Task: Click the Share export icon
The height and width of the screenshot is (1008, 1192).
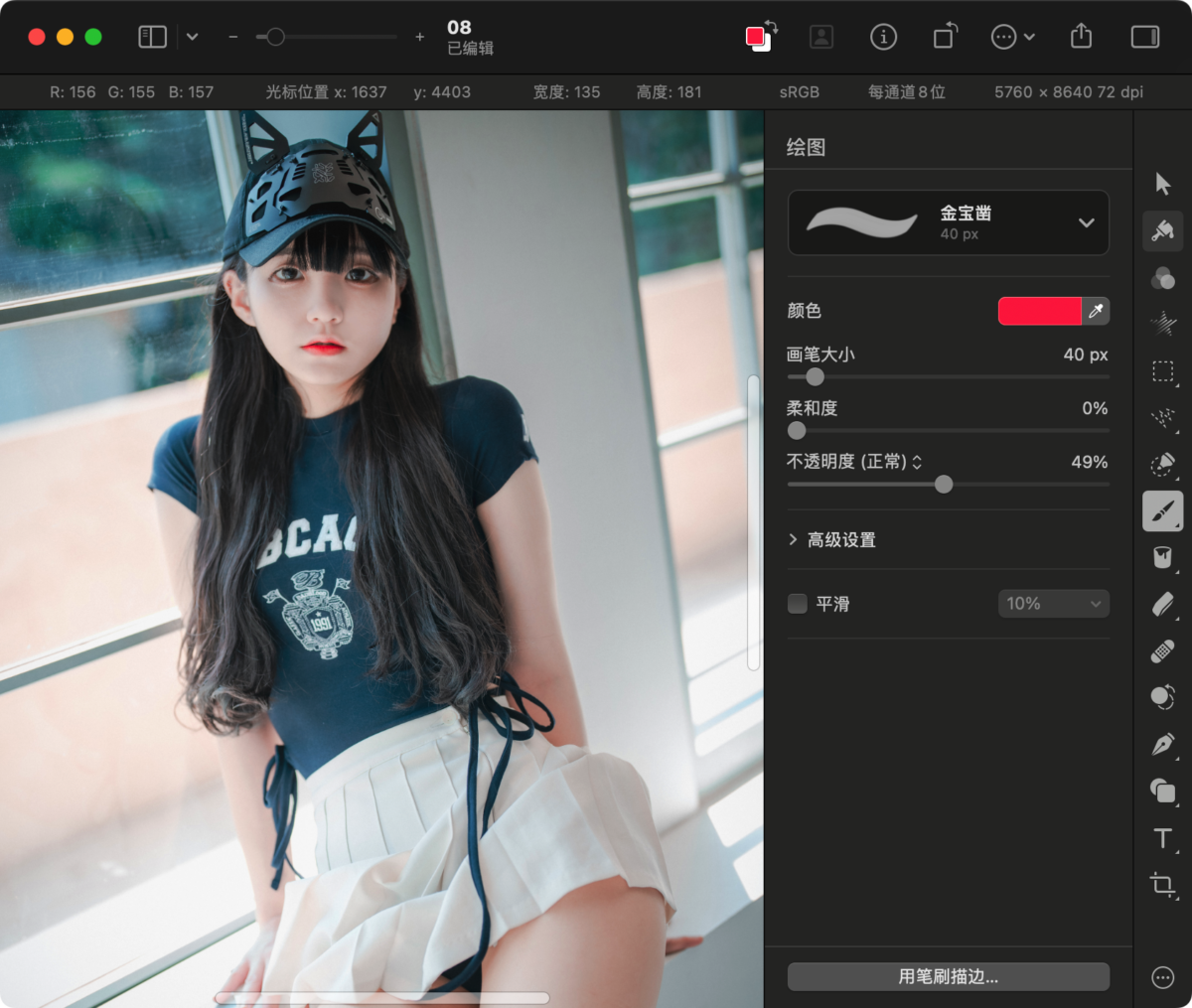Action: tap(1082, 37)
